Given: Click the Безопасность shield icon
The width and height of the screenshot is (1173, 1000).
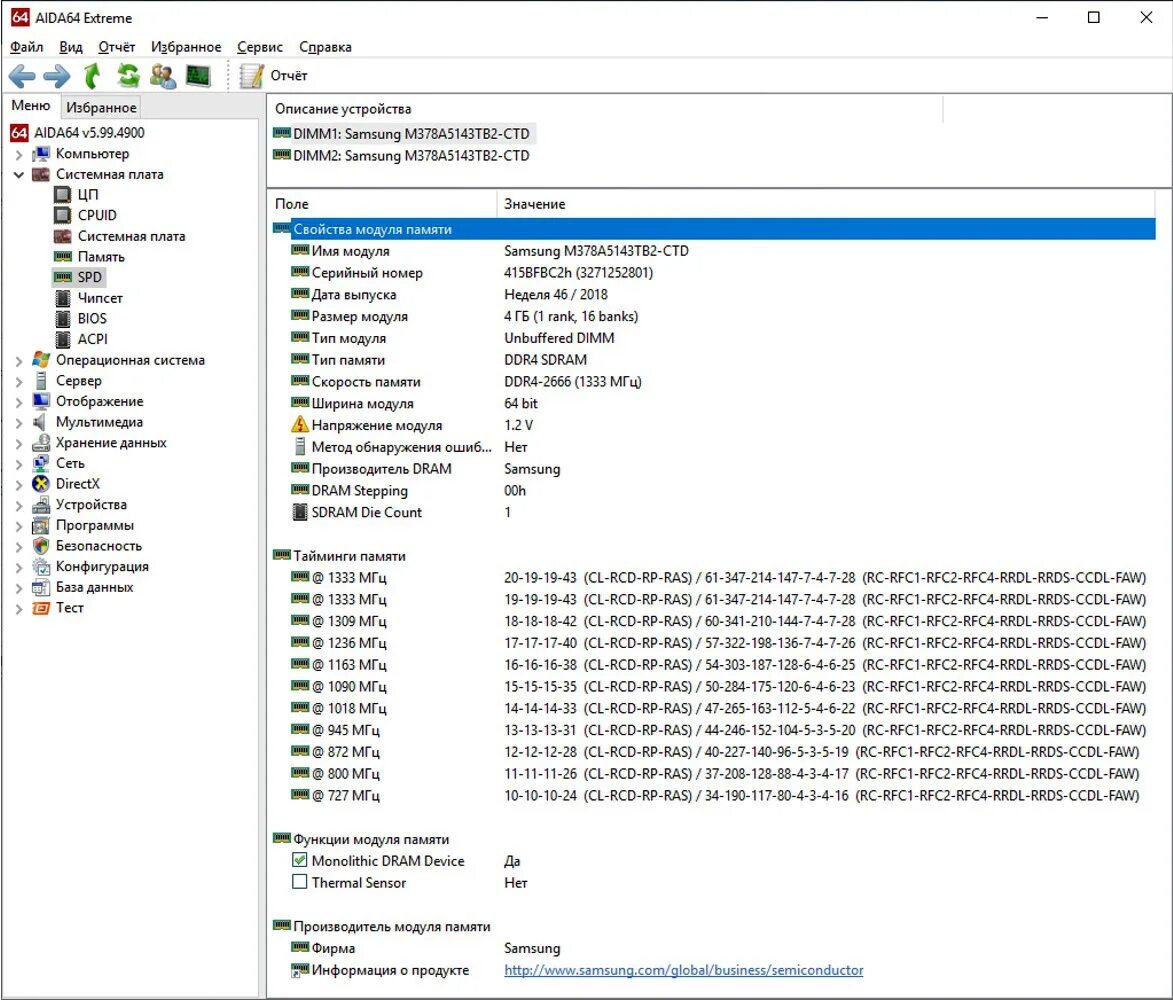Looking at the screenshot, I should click(41, 546).
